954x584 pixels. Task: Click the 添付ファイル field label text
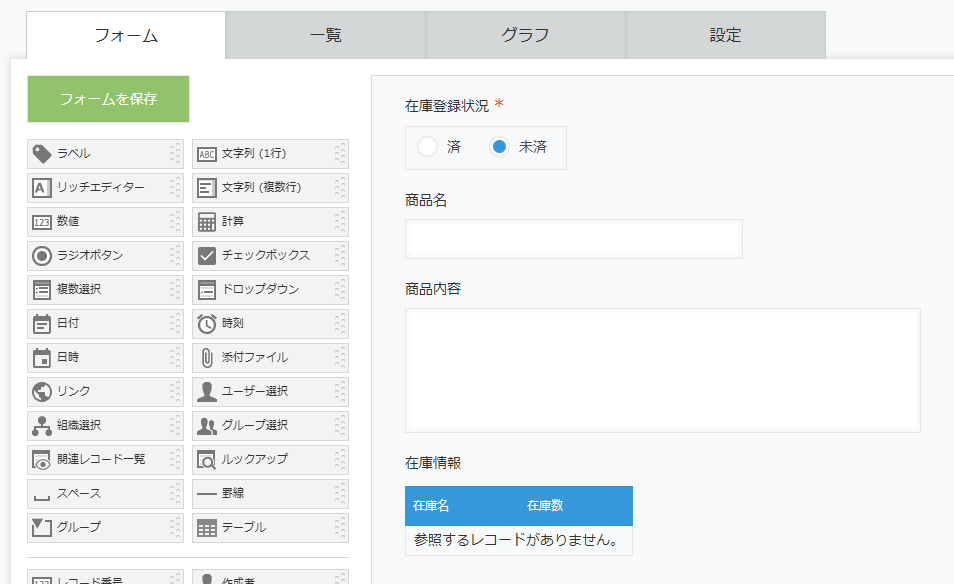click(x=255, y=357)
